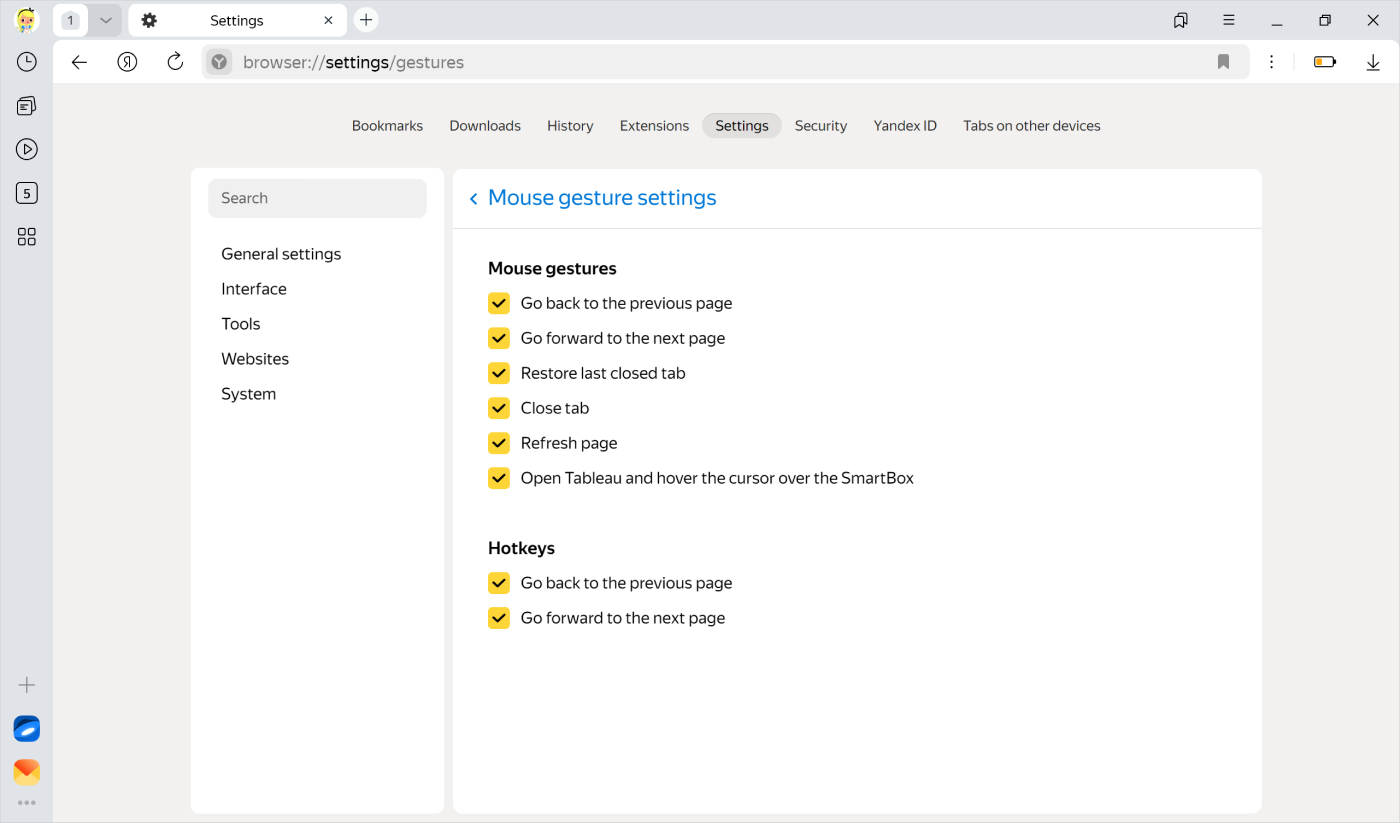Image resolution: width=1400 pixels, height=823 pixels.
Task: Open the three-dot page options menu
Action: 1271,62
